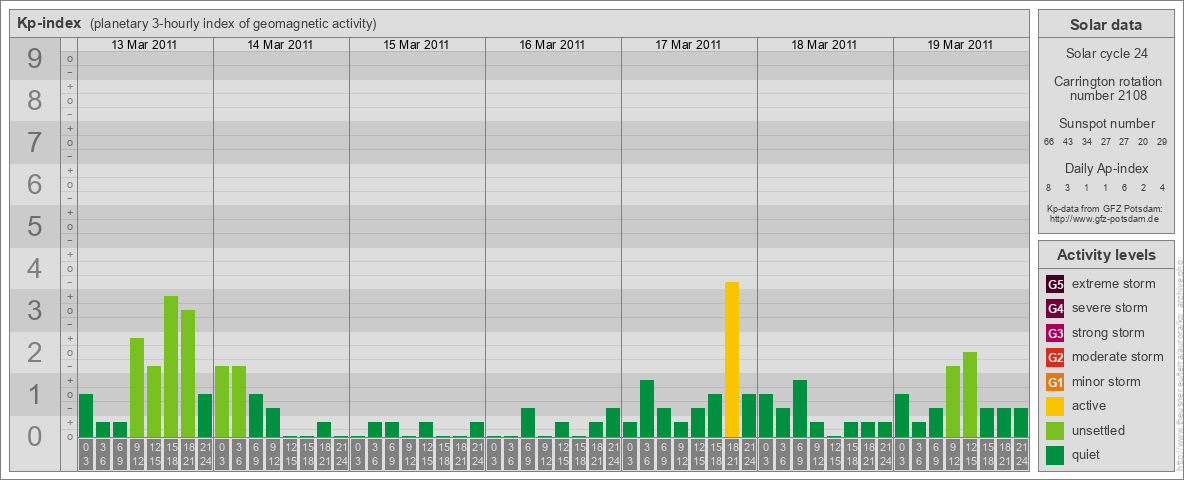Viewport: 1184px width, 480px height.
Task: Click the Kp scale number 9
Action: pos(35,59)
